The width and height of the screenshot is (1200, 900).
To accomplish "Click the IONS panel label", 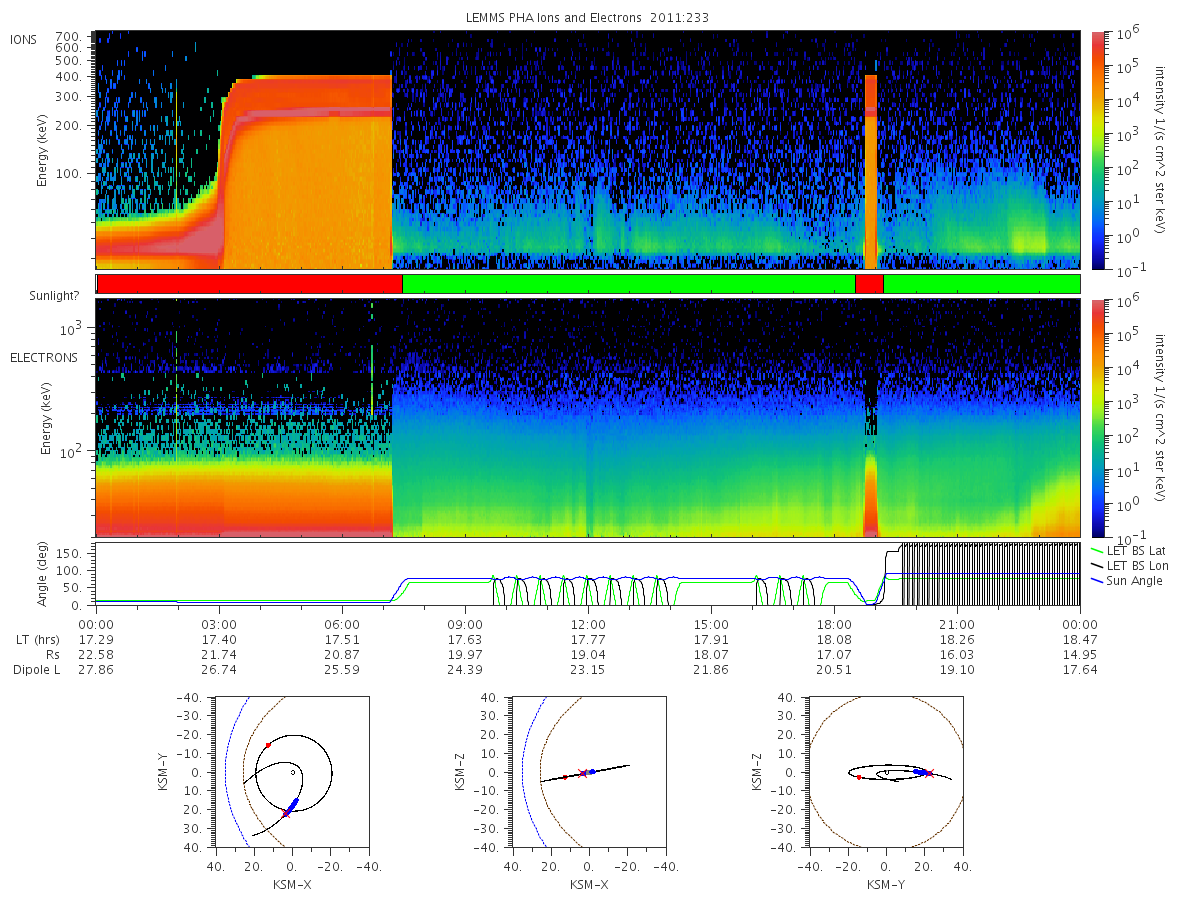I will [25, 39].
